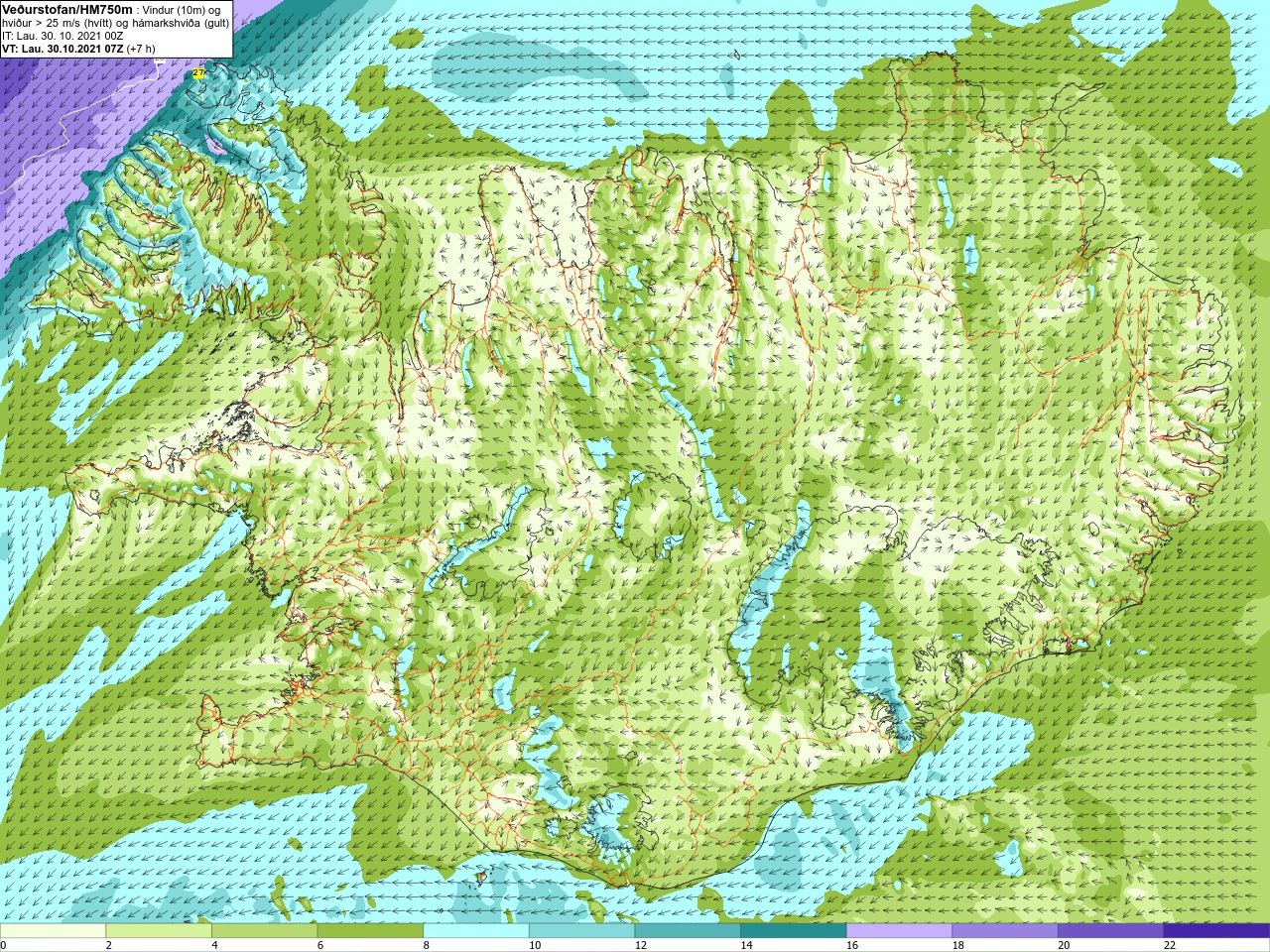The image size is (1270, 952).
Task: Click the legend scale label 16
Action: [x=852, y=945]
